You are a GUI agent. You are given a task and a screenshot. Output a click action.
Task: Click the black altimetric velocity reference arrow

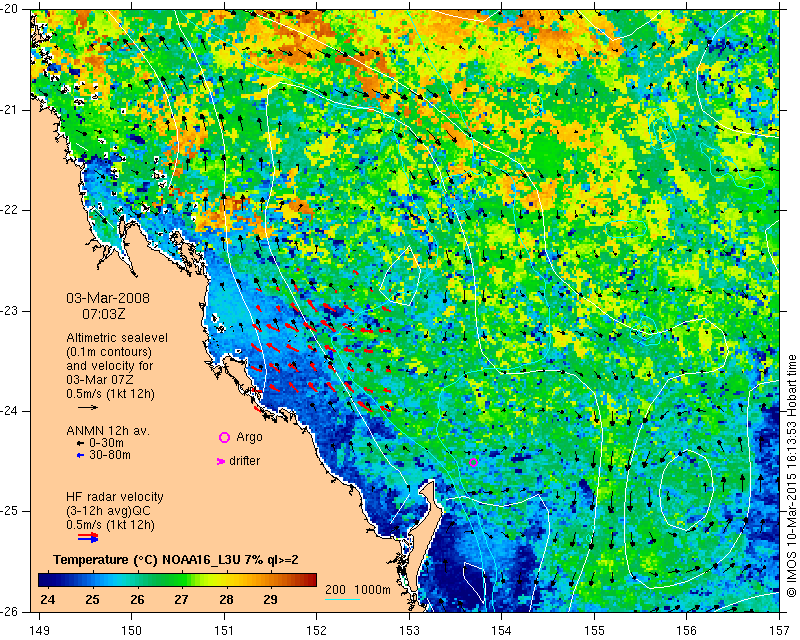pos(88,407)
